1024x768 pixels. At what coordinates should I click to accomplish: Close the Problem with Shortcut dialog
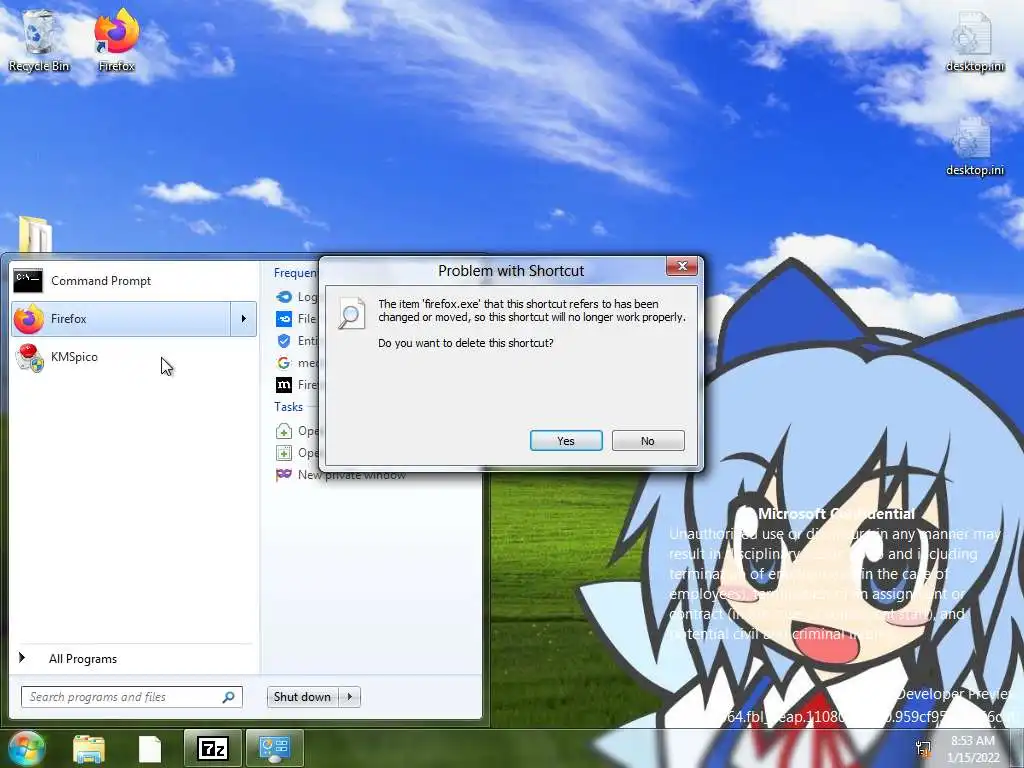(682, 266)
